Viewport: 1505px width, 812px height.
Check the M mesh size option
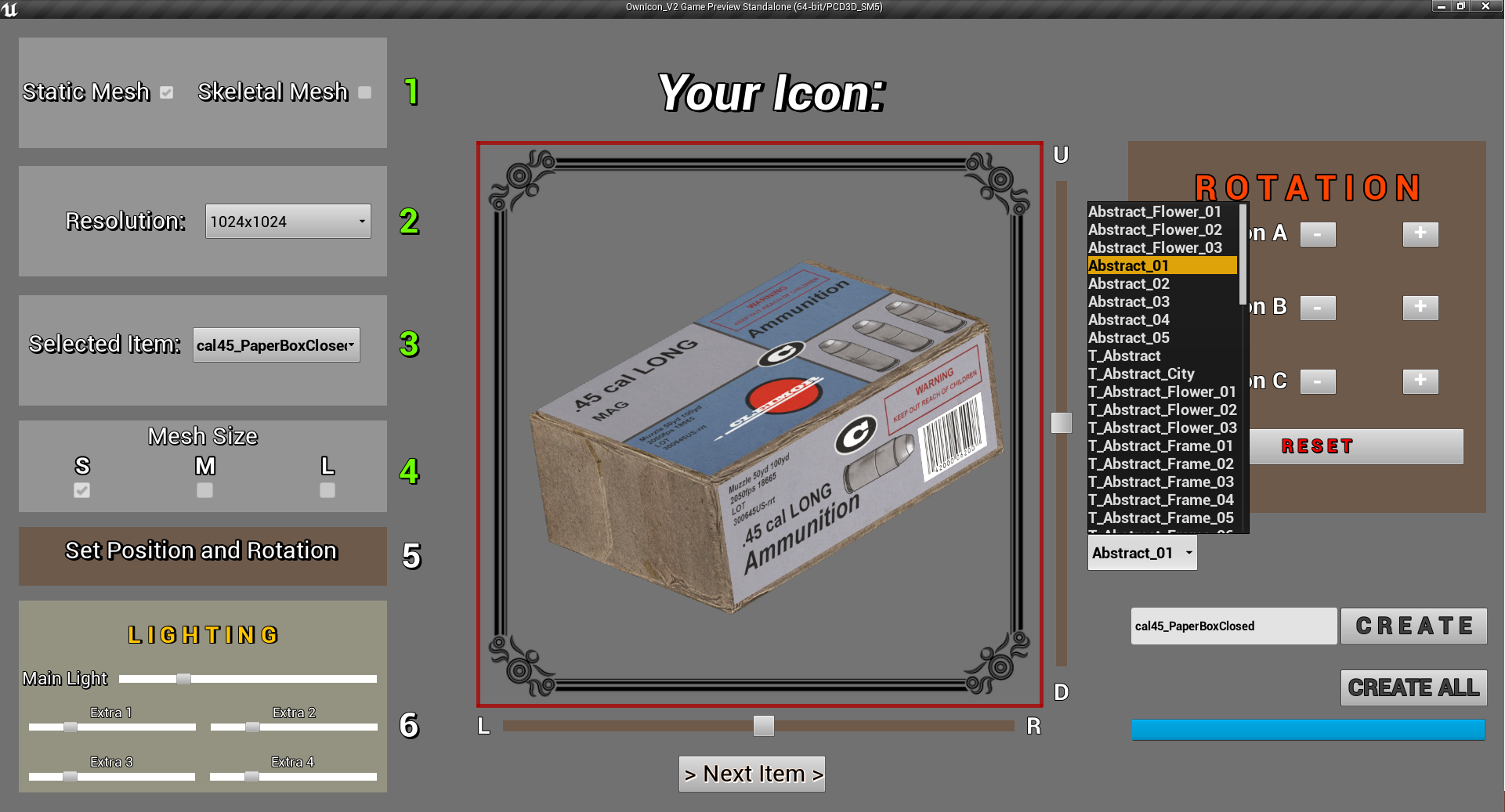pos(204,490)
